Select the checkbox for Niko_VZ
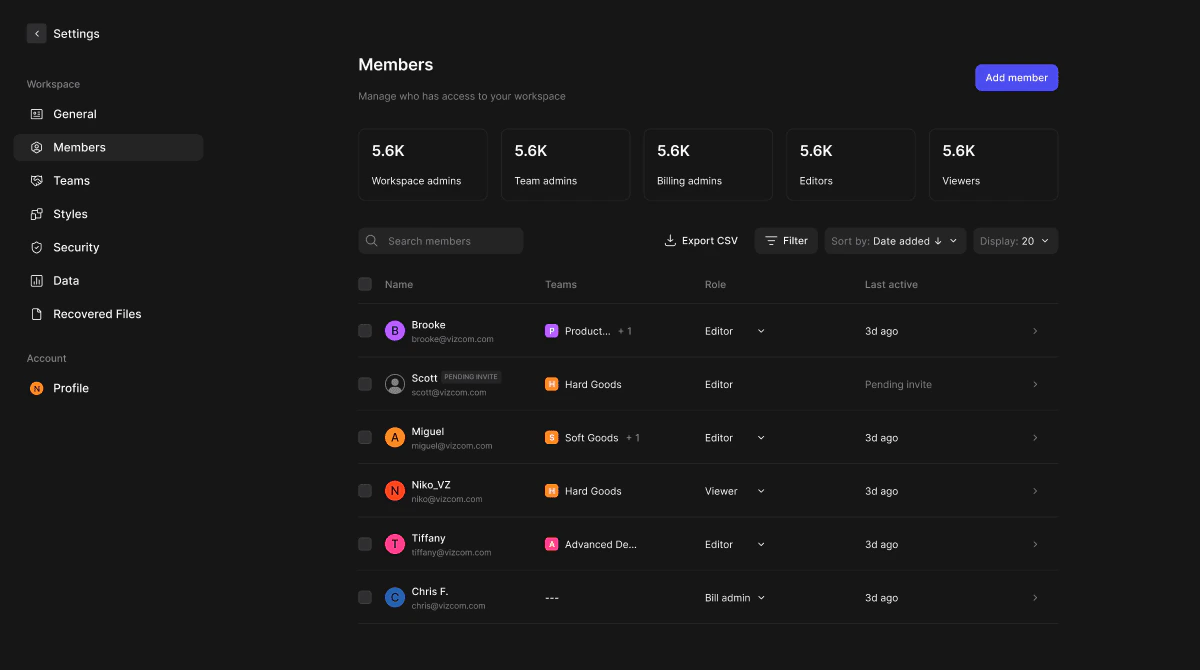This screenshot has width=1200, height=670. click(364, 490)
